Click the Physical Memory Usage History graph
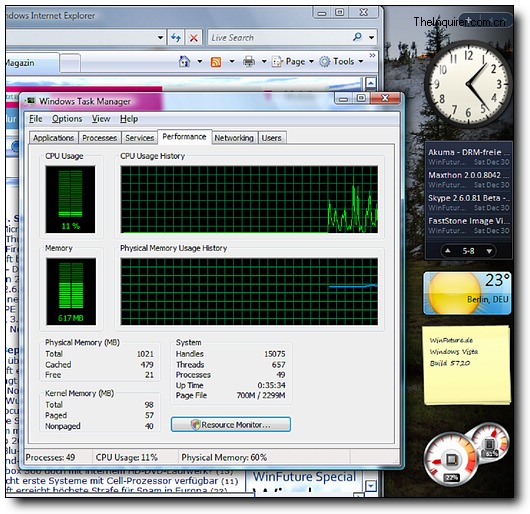The width and height of the screenshot is (530, 514). tap(249, 291)
